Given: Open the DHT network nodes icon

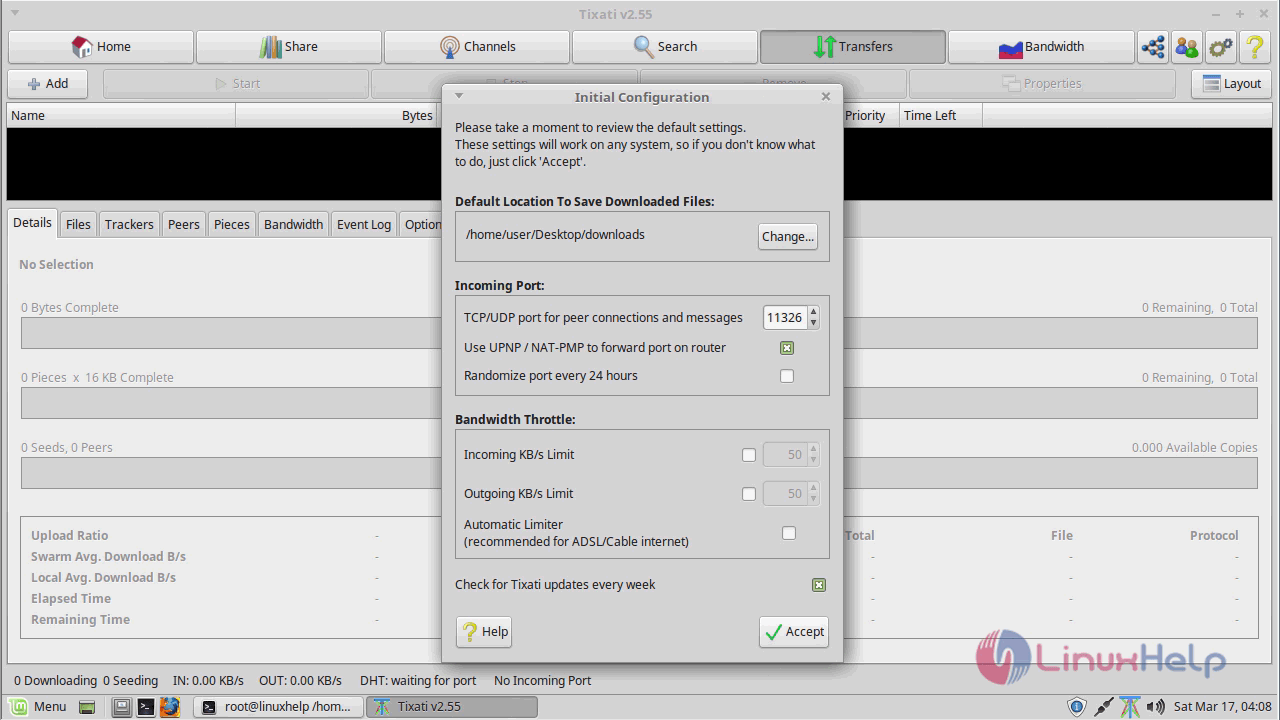Looking at the screenshot, I should [1153, 47].
